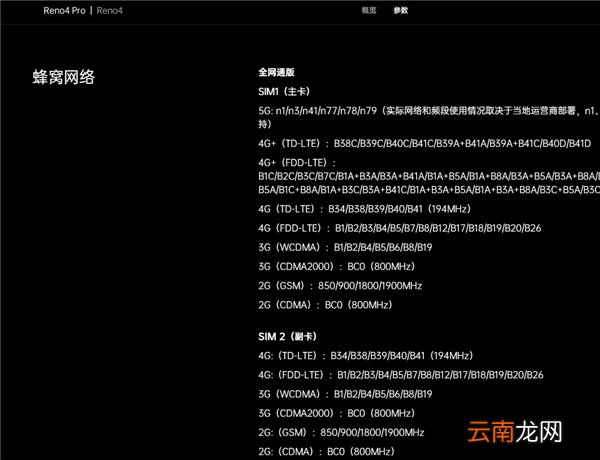This screenshot has width=600, height=460.
Task: Click SIM1 2G (CDMA) BC0 line
Action: pyautogui.click(x=326, y=305)
